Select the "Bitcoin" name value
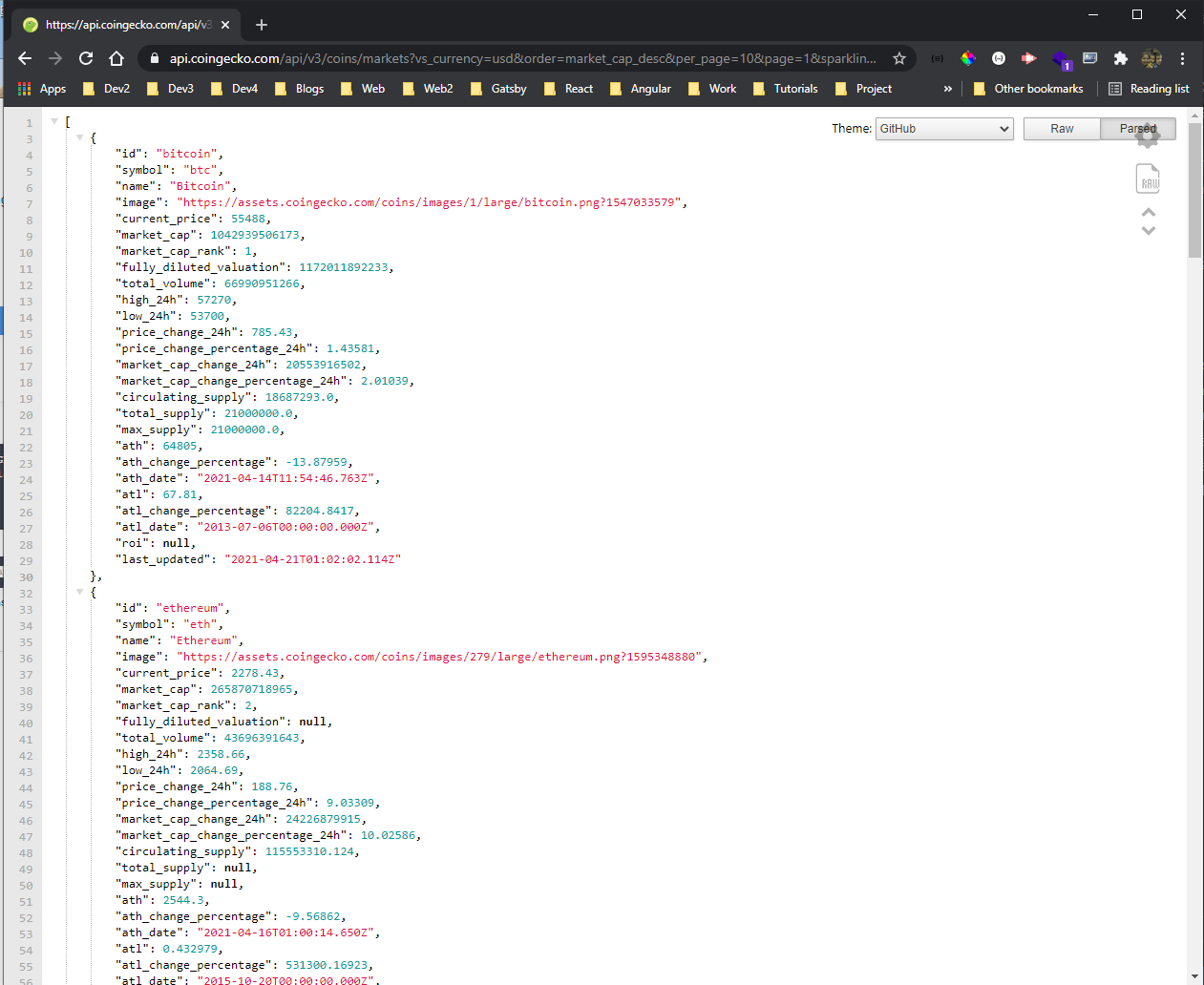Image resolution: width=1204 pixels, height=985 pixels. pos(201,186)
